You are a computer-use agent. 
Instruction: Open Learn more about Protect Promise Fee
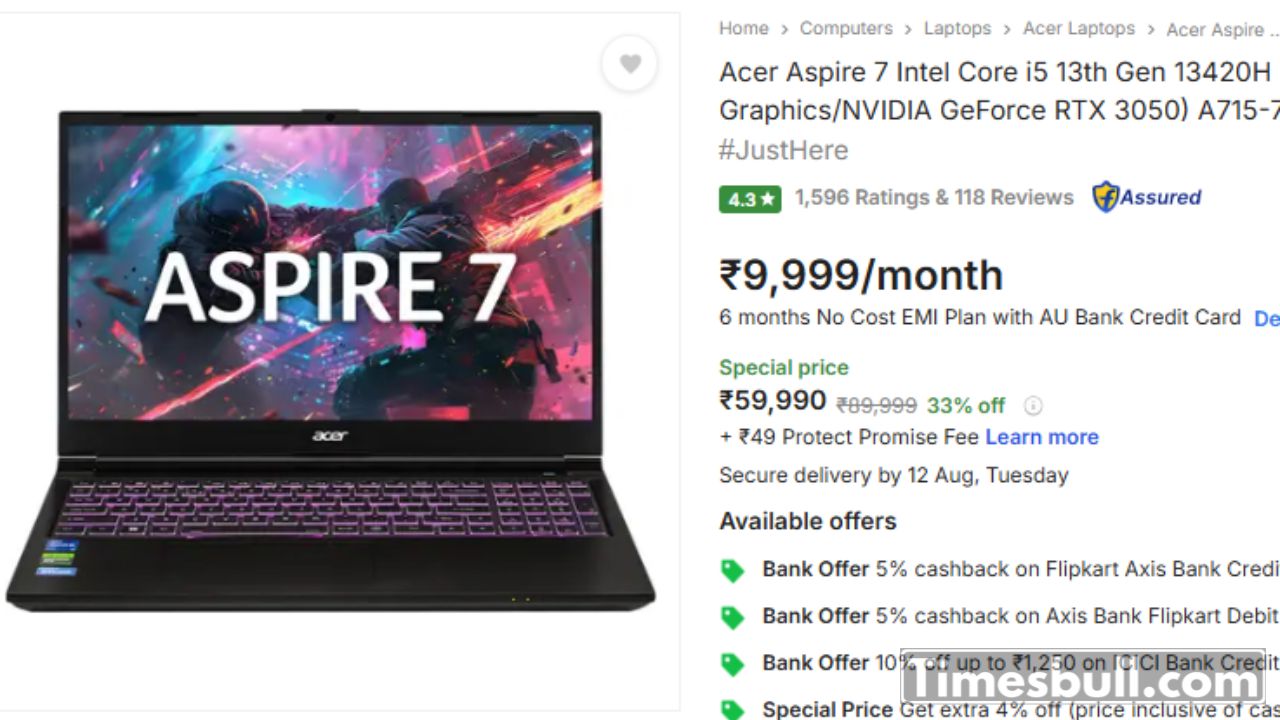tap(1042, 437)
